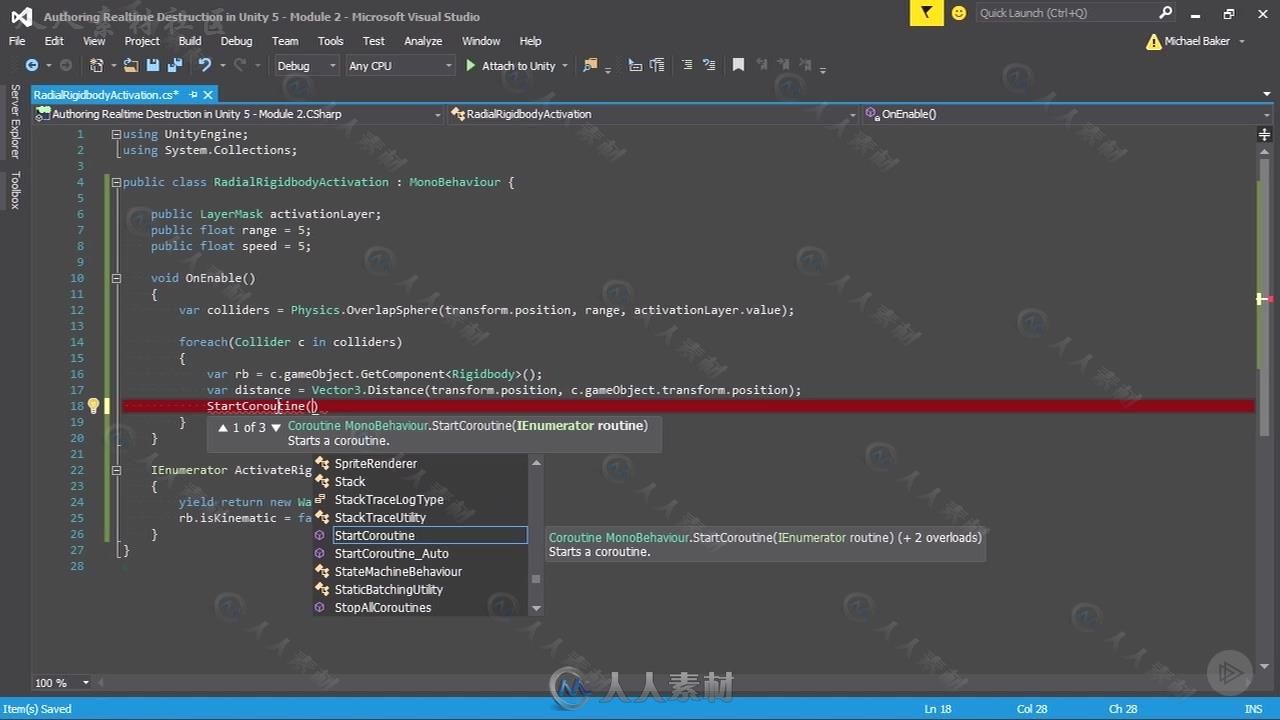Click the Undo arrow icon

(x=205, y=65)
